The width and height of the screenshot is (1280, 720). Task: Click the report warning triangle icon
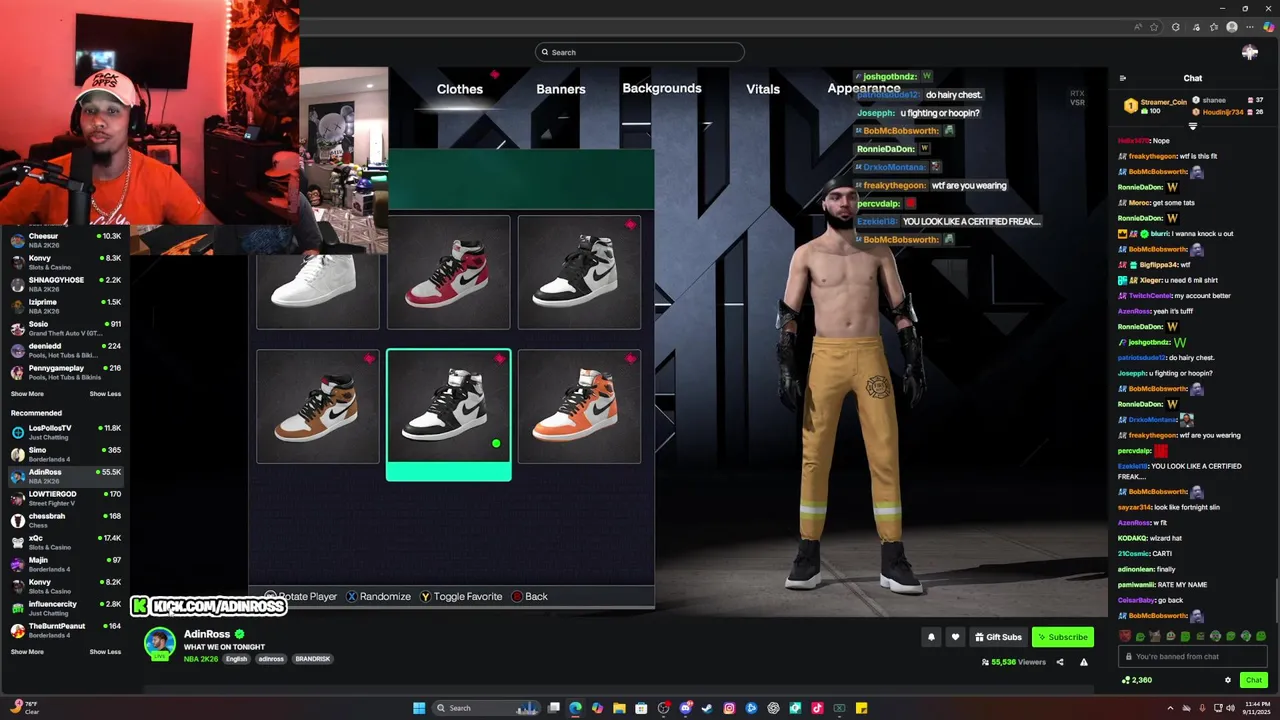click(x=1083, y=662)
